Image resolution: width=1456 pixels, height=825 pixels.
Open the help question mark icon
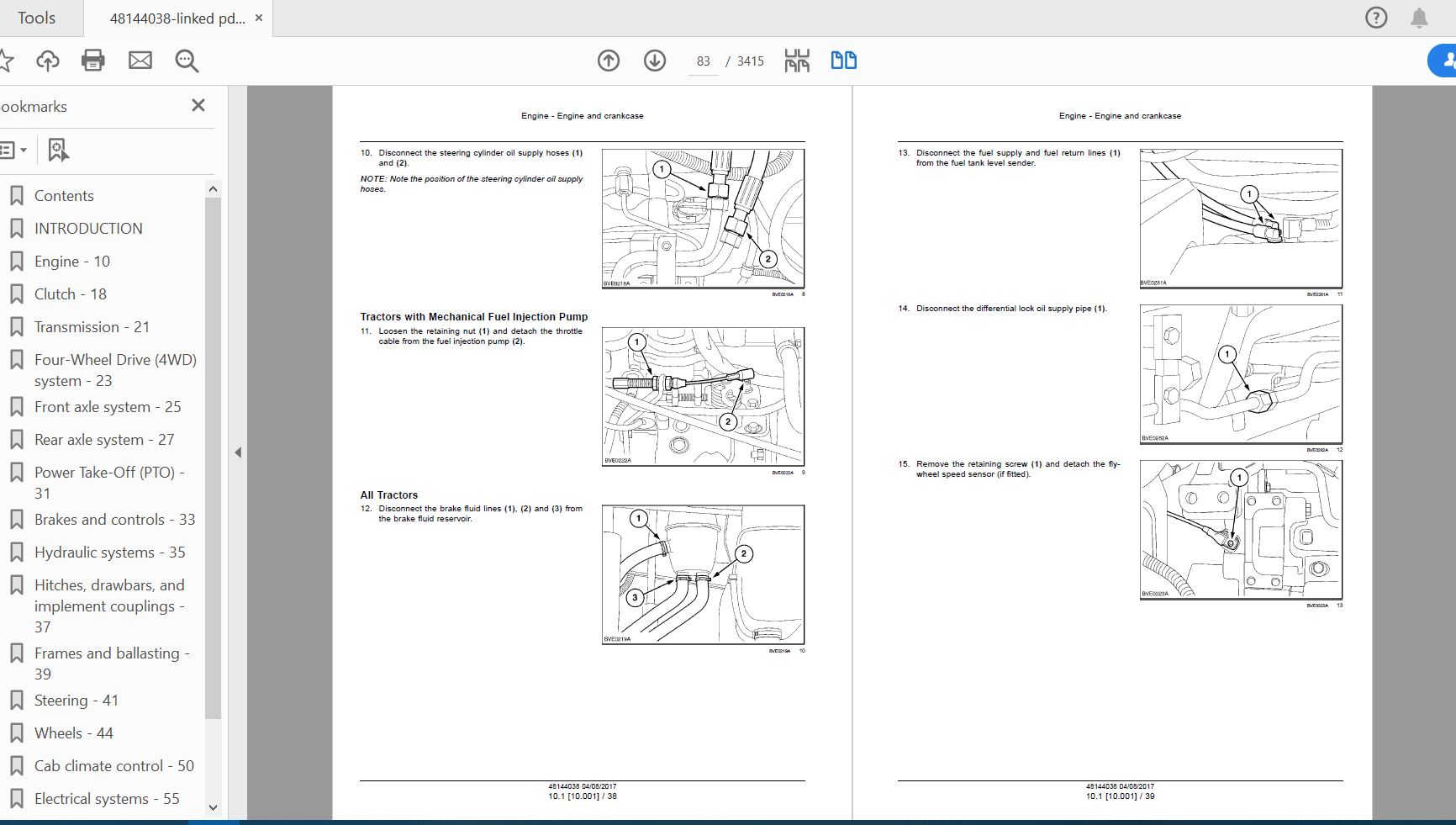[1376, 18]
